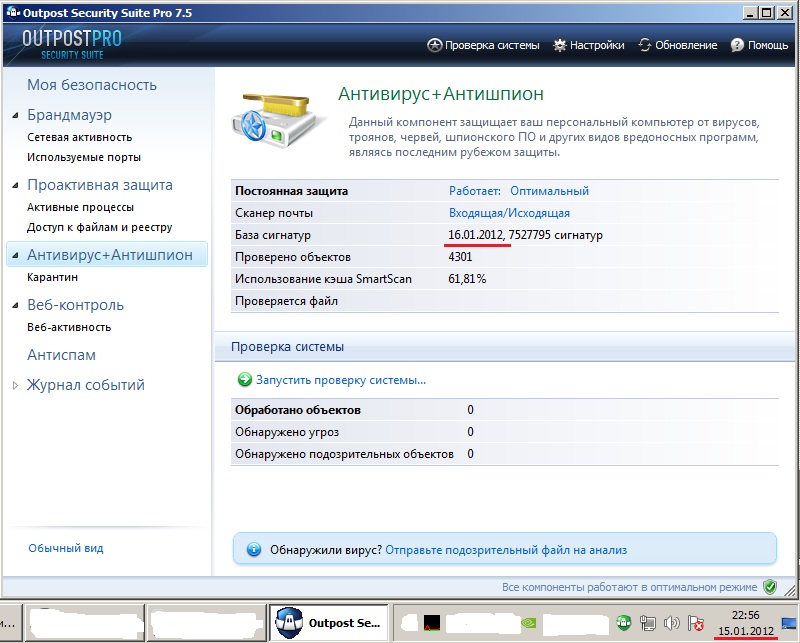The image size is (800, 643).
Task: Click the Помощь question mark icon
Action: pyautogui.click(x=737, y=45)
